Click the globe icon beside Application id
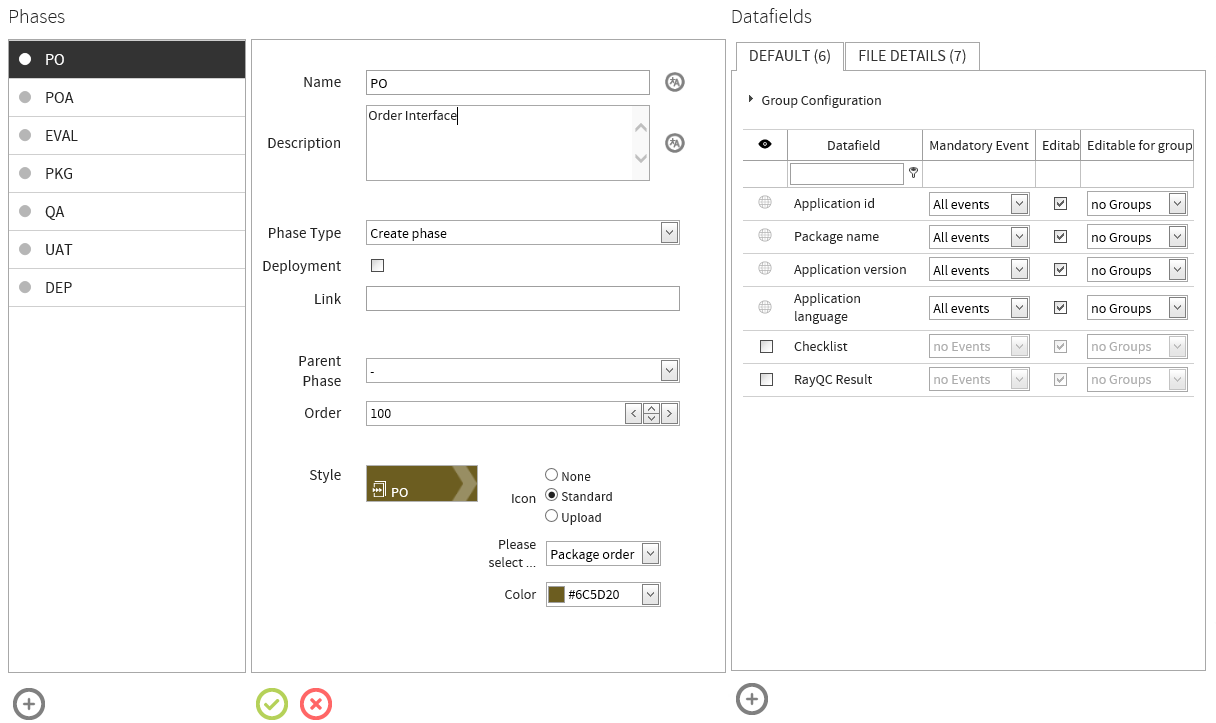This screenshot has height=723, width=1216. point(764,203)
